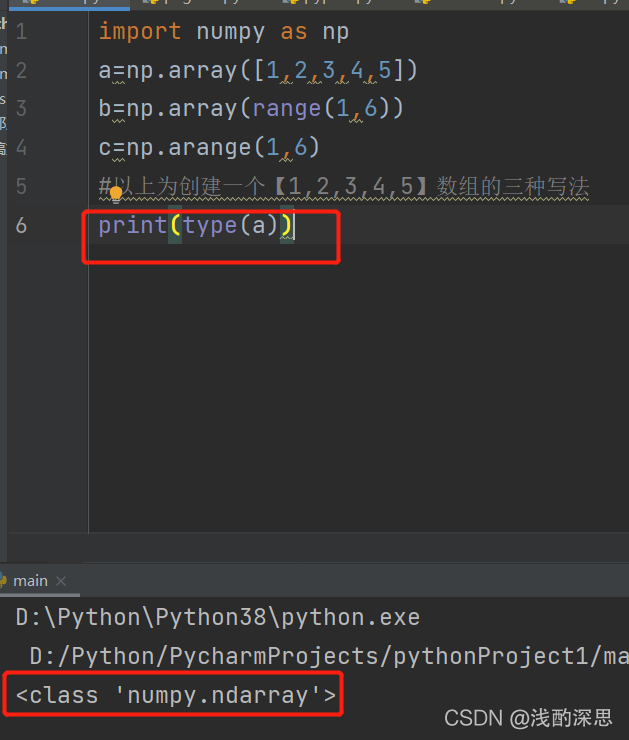Click the 'print(type(a))' statement
The height and width of the screenshot is (740, 629).
pyautogui.click(x=196, y=225)
